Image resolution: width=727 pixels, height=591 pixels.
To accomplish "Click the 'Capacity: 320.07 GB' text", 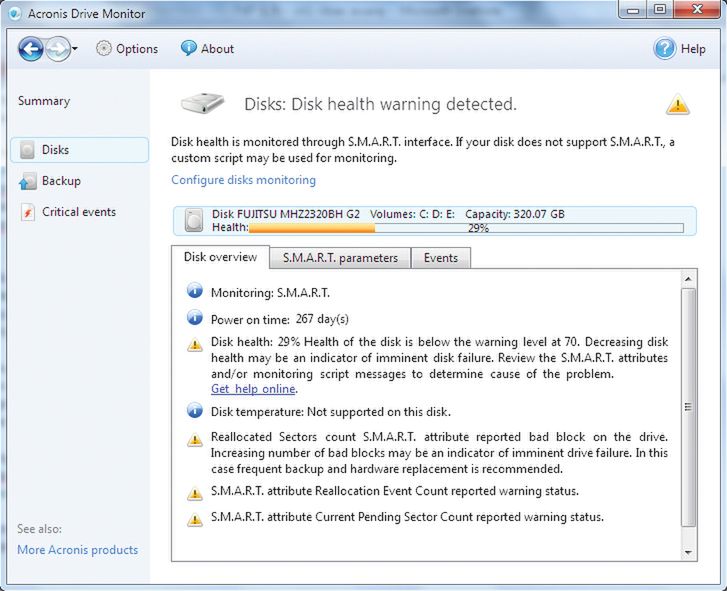I will tap(515, 214).
